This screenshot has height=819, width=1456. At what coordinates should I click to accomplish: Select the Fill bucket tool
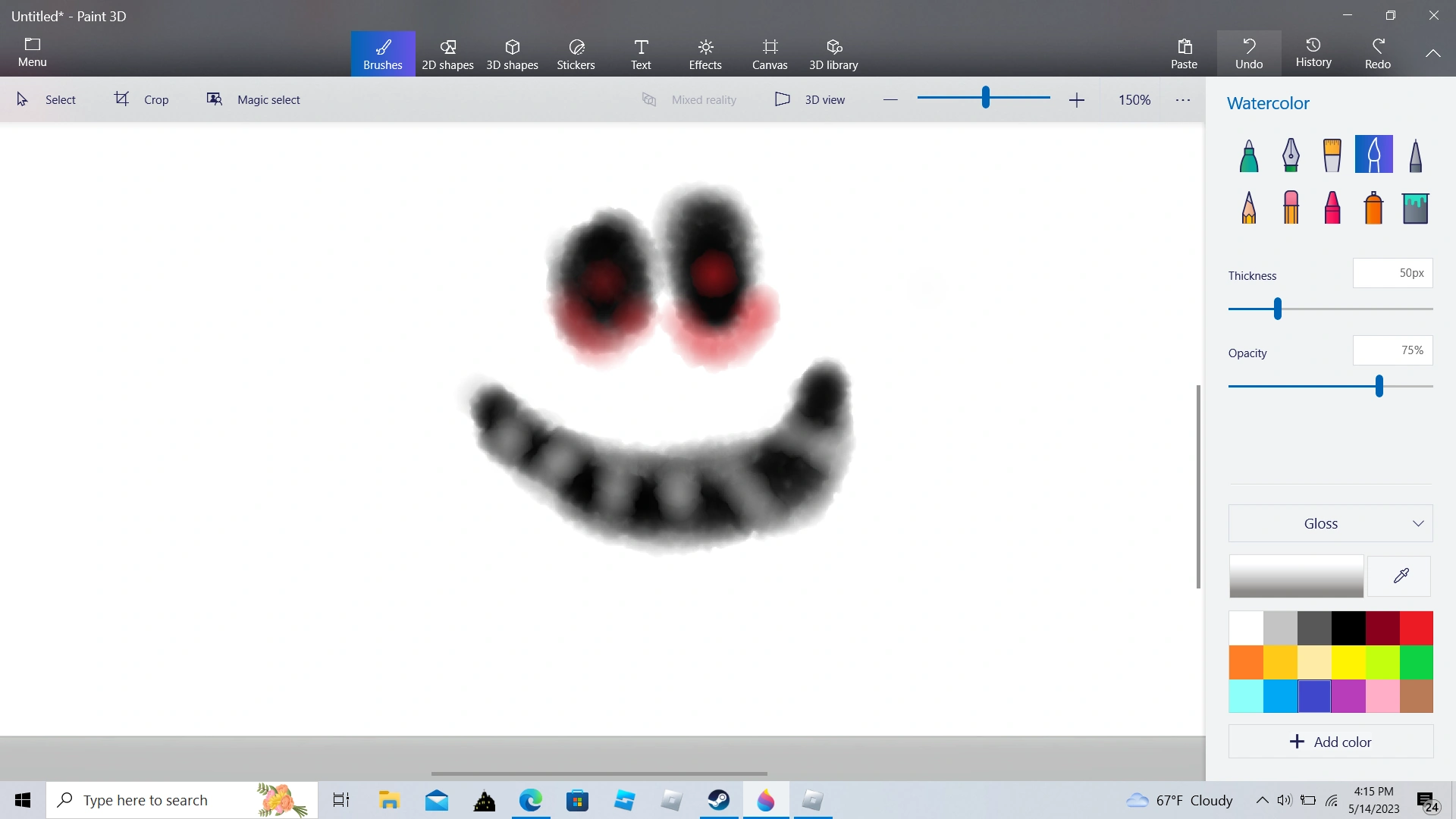pos(1415,207)
